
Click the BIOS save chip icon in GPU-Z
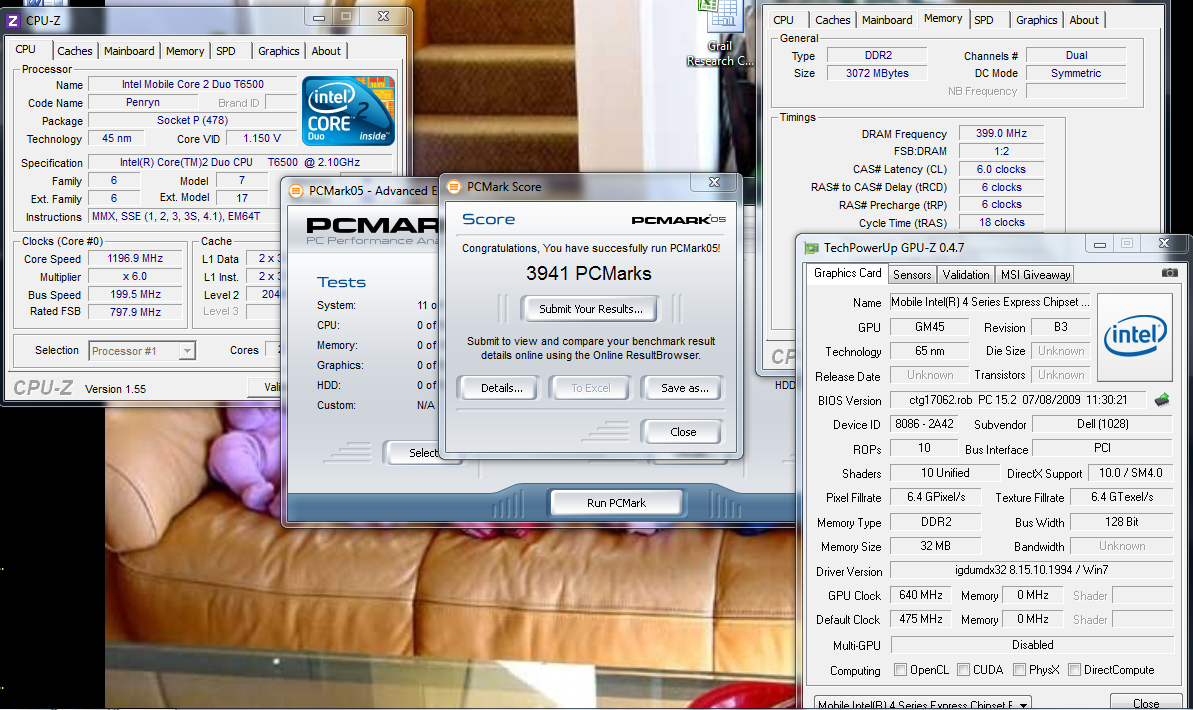pyautogui.click(x=1162, y=400)
